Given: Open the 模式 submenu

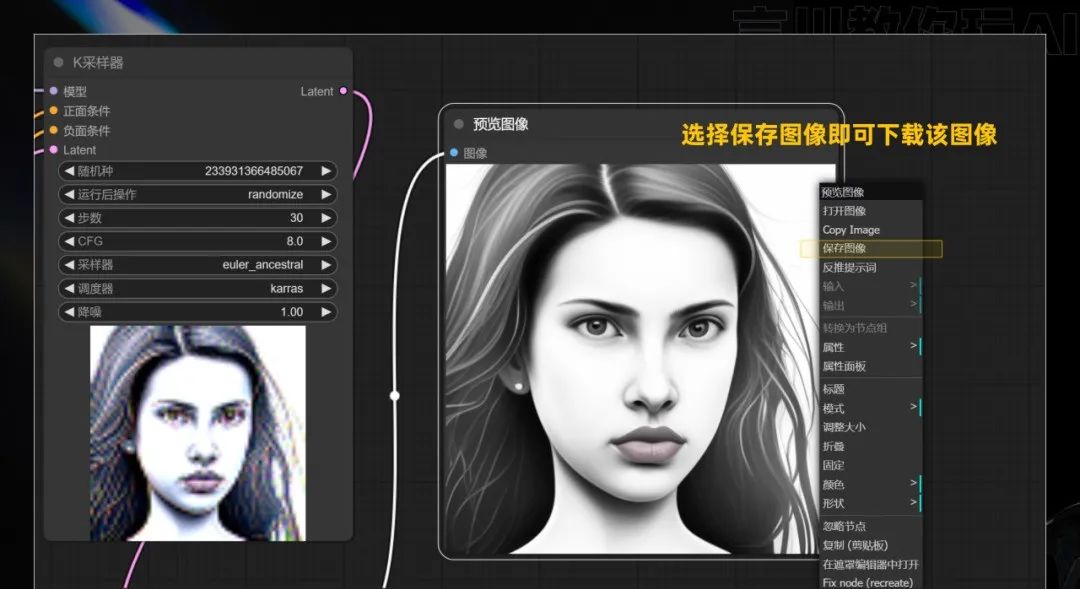Looking at the screenshot, I should tap(871, 409).
